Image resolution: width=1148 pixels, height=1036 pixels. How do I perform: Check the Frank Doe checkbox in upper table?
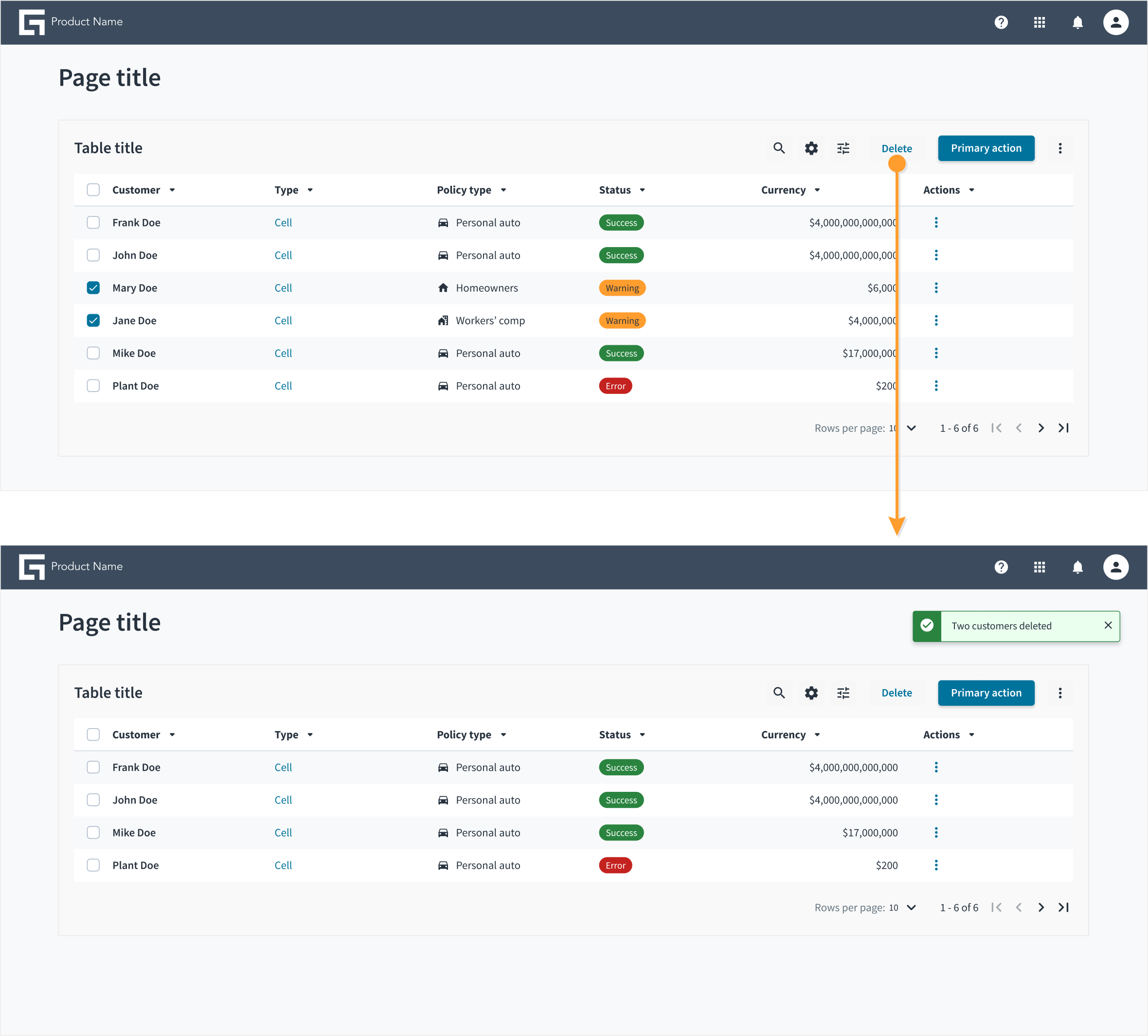pos(93,223)
